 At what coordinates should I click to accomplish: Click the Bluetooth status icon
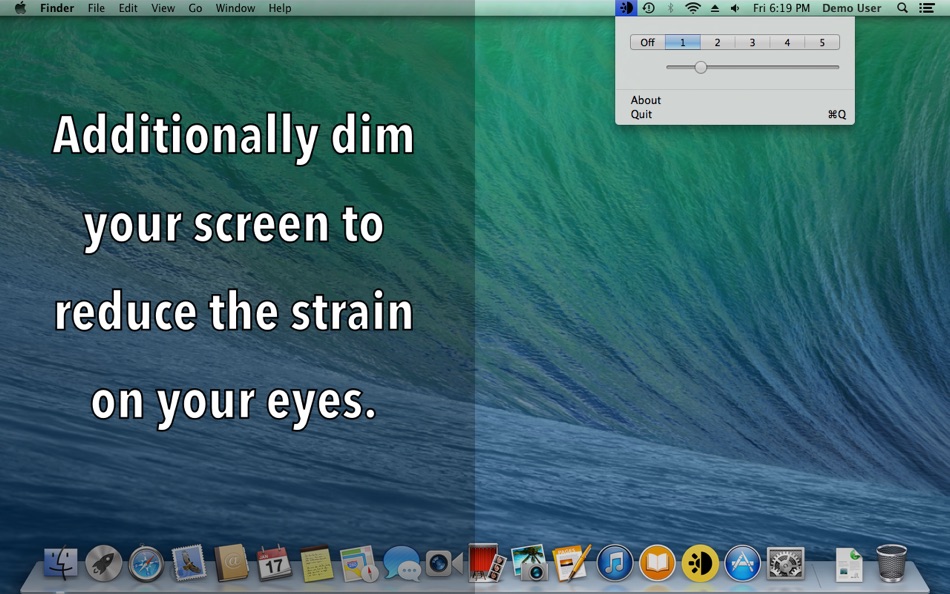tap(670, 8)
